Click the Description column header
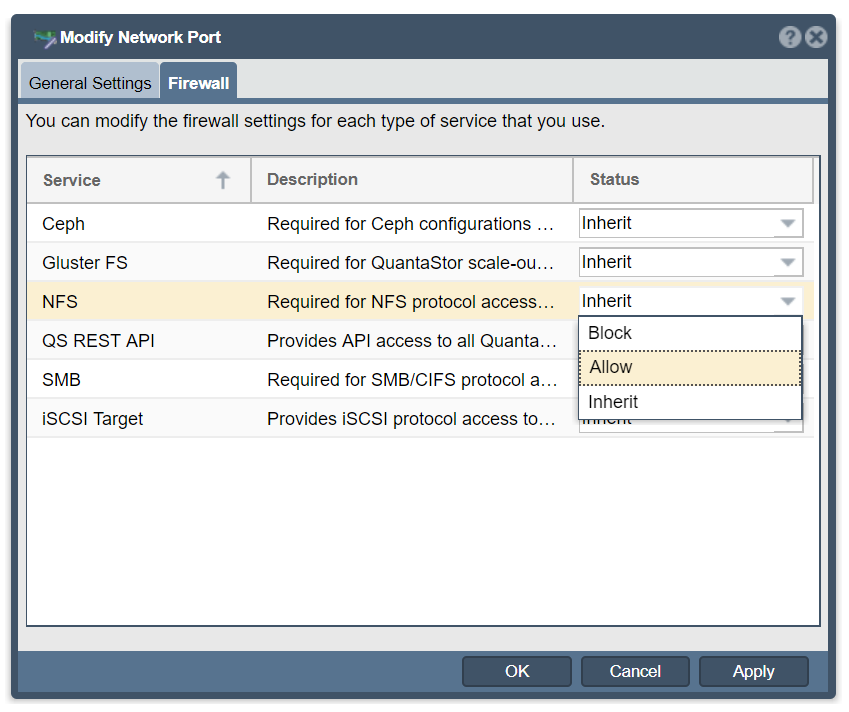The image size is (849, 712). coord(412,180)
